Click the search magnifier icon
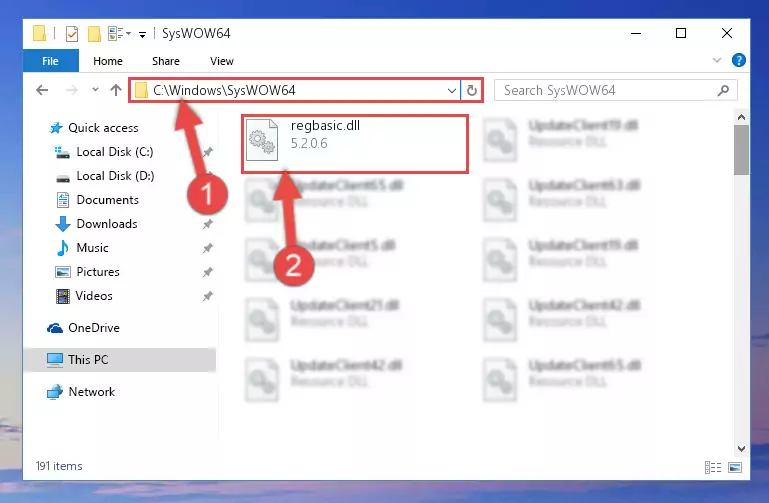 (x=723, y=90)
